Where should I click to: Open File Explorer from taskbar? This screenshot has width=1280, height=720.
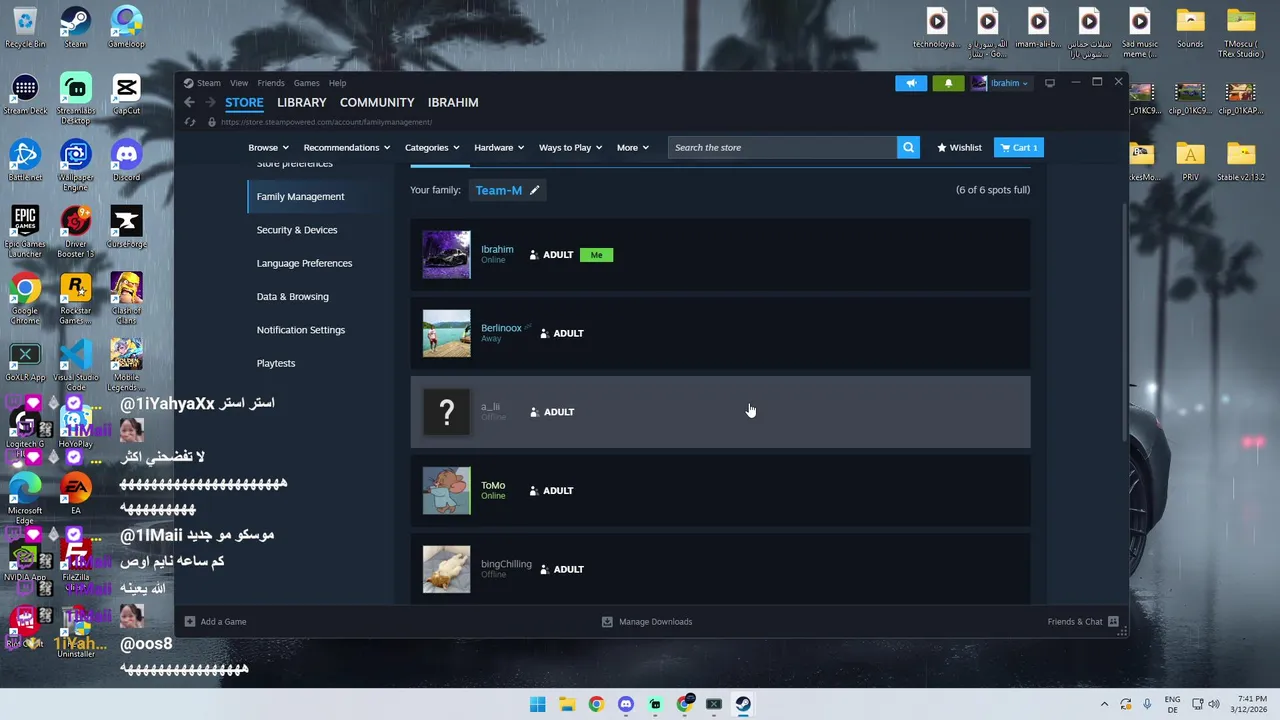(x=567, y=704)
